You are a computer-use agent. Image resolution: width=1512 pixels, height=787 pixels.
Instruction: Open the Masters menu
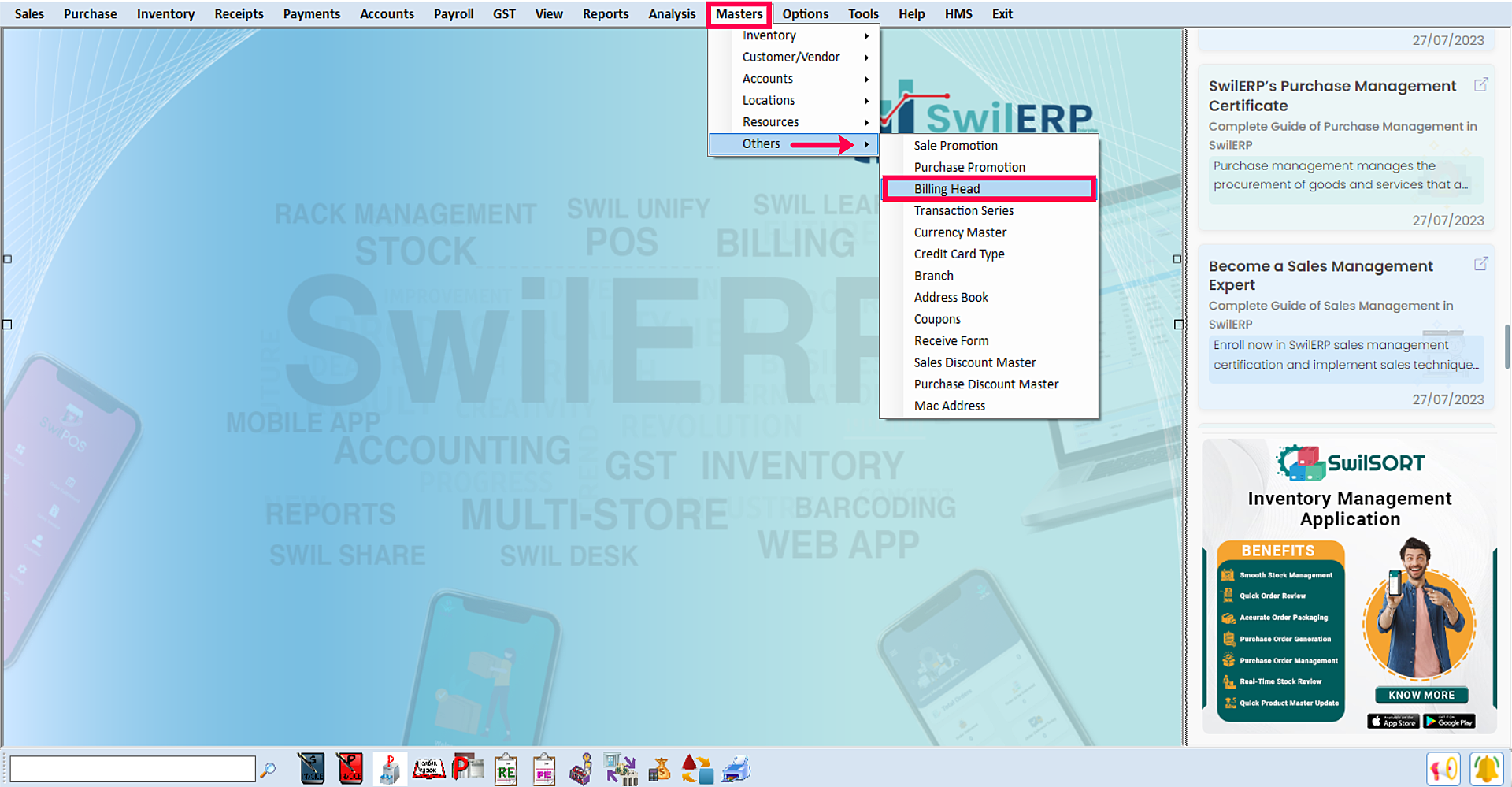(x=739, y=14)
